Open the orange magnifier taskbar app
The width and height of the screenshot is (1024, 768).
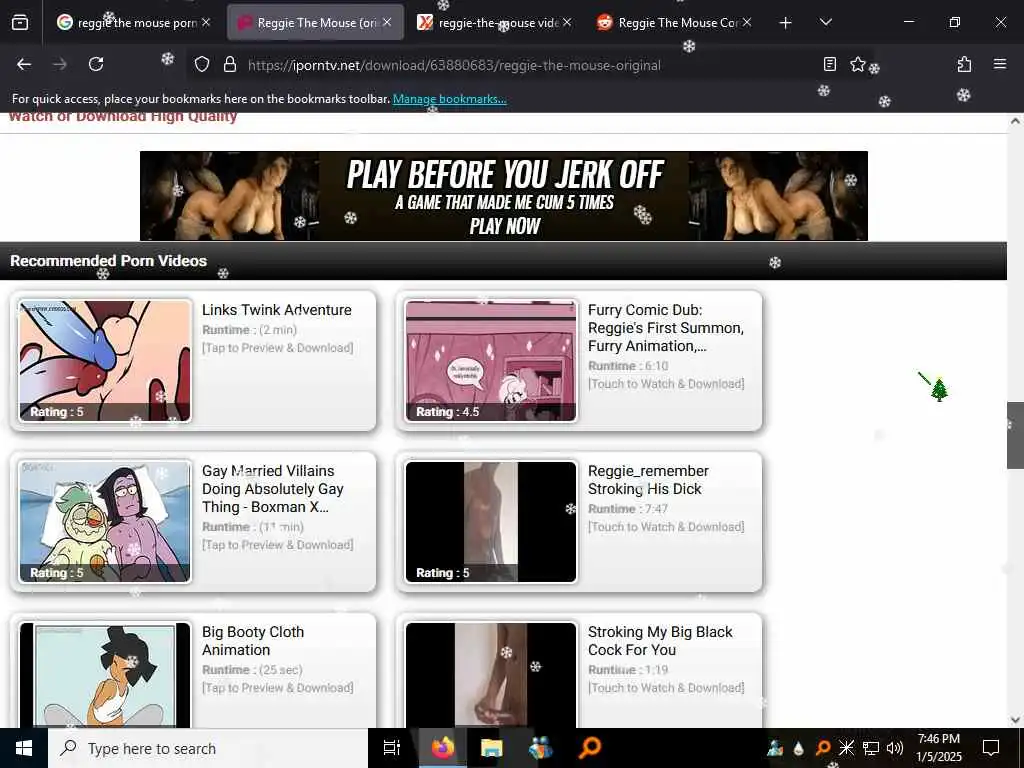click(590, 748)
